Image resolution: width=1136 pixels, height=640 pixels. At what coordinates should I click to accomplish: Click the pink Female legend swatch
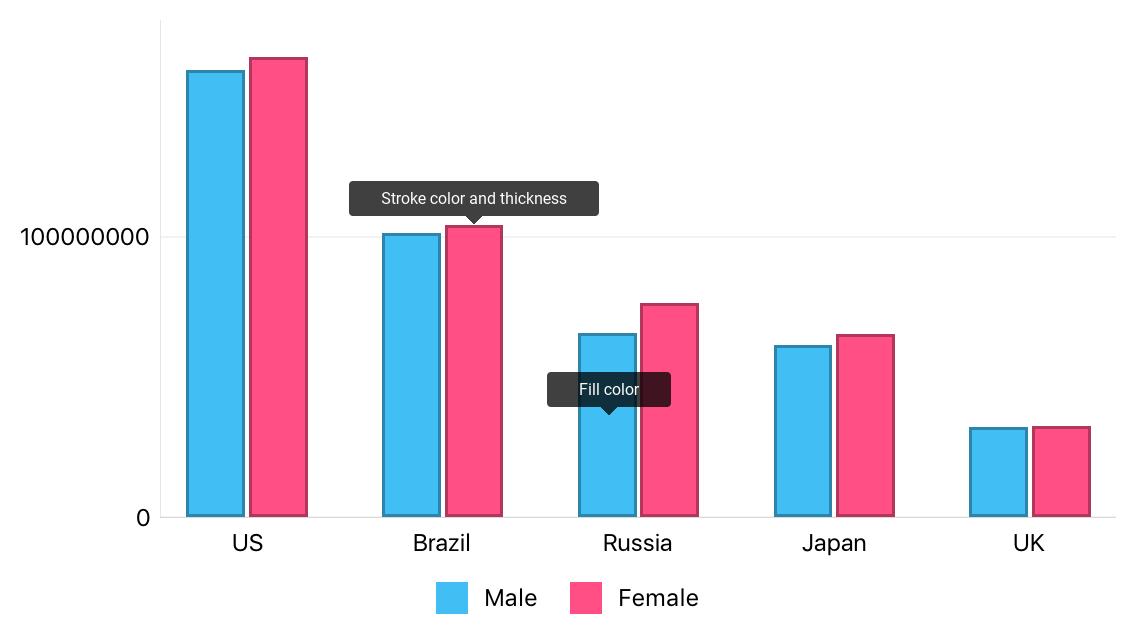point(586,598)
